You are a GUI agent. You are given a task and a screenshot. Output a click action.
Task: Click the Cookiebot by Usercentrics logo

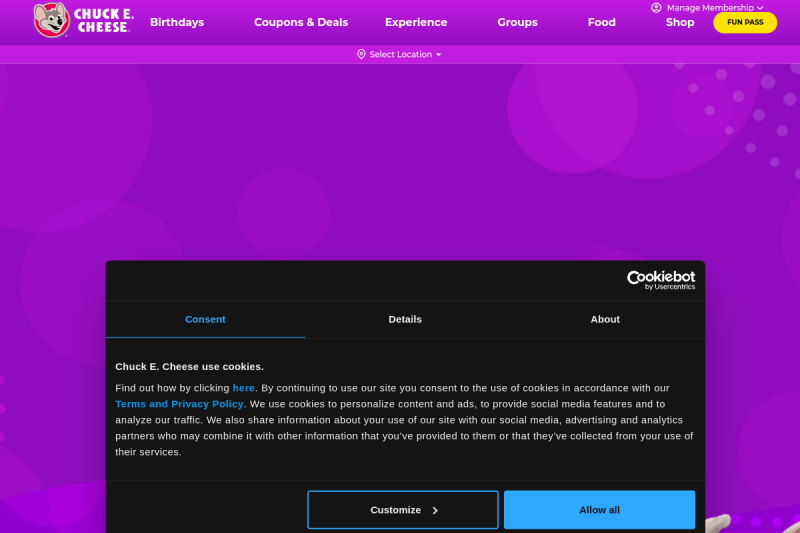(661, 280)
